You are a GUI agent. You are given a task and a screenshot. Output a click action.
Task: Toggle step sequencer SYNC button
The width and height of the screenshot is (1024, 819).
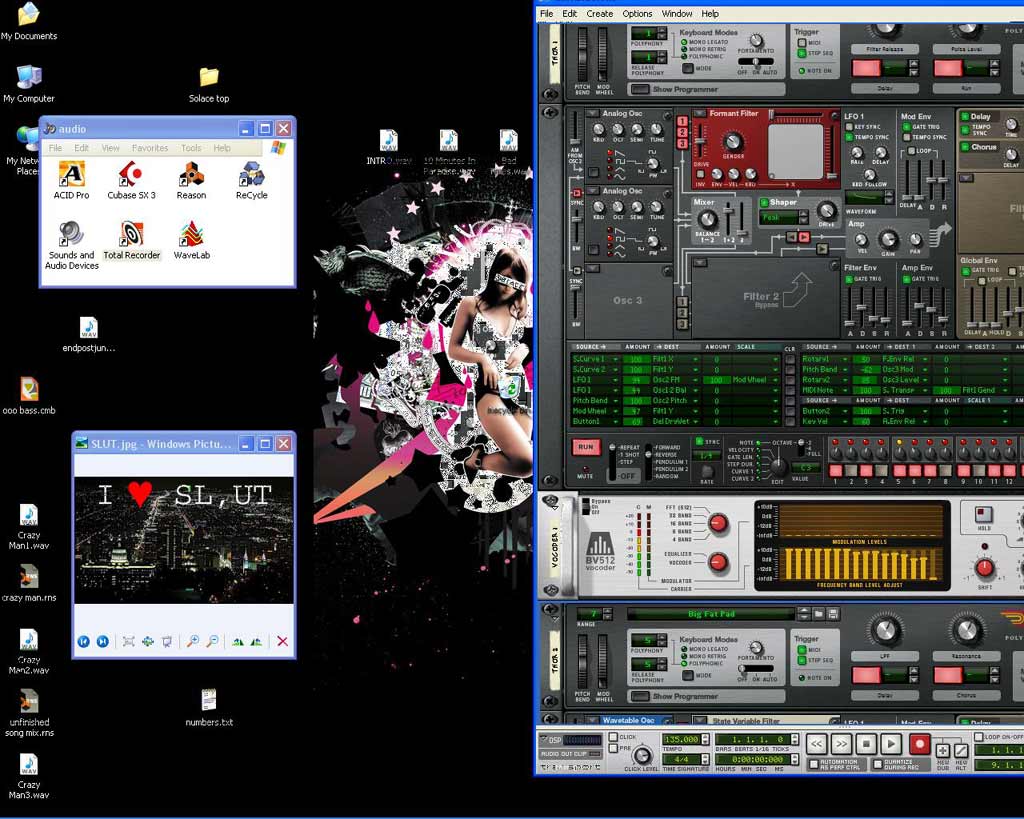click(699, 442)
